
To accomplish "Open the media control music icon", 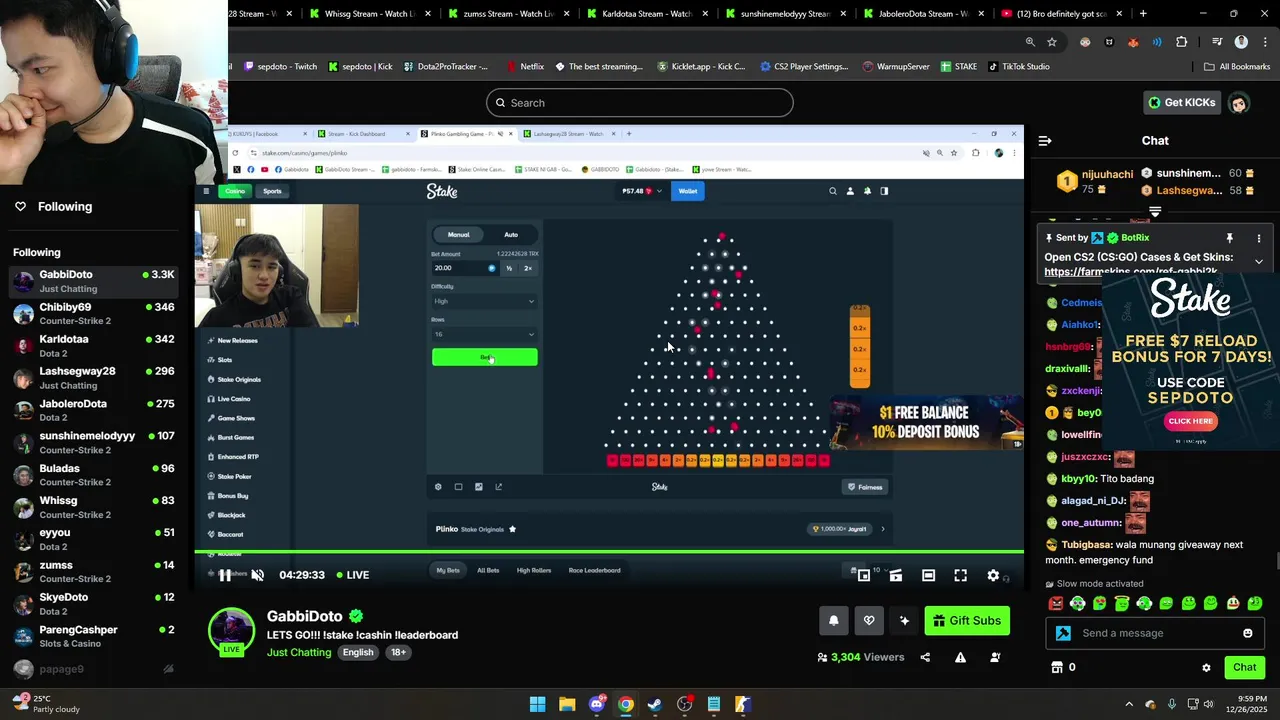I will pos(1217,42).
